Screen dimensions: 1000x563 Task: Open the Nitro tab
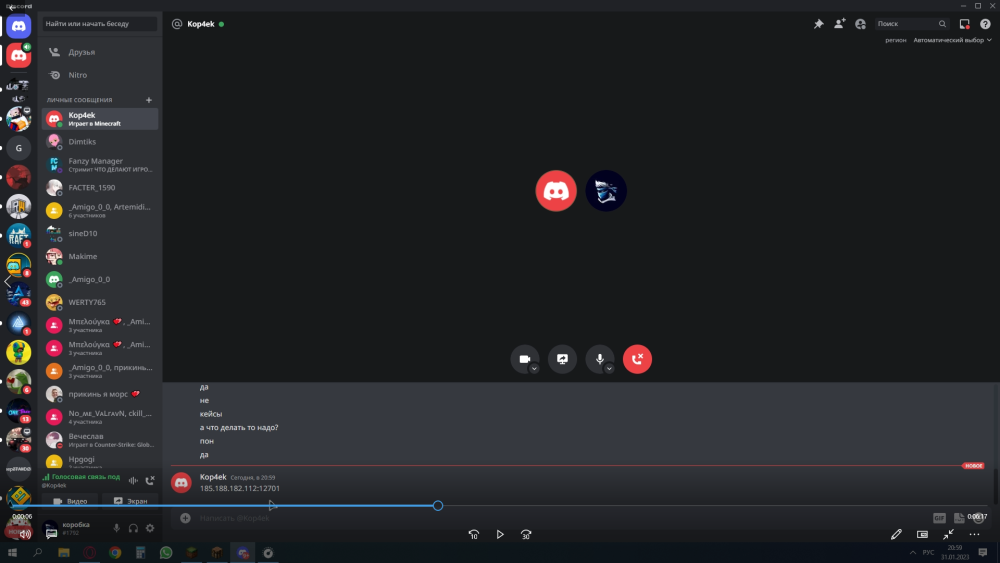click(99, 75)
